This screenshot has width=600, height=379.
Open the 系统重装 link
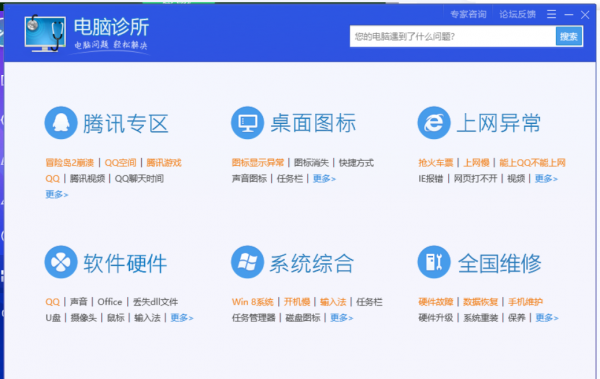[481, 318]
